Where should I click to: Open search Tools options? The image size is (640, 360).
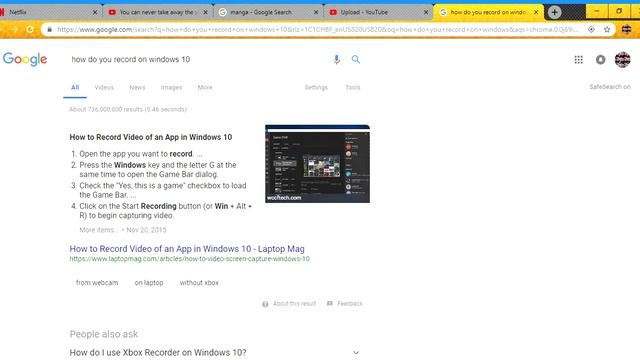(x=353, y=87)
